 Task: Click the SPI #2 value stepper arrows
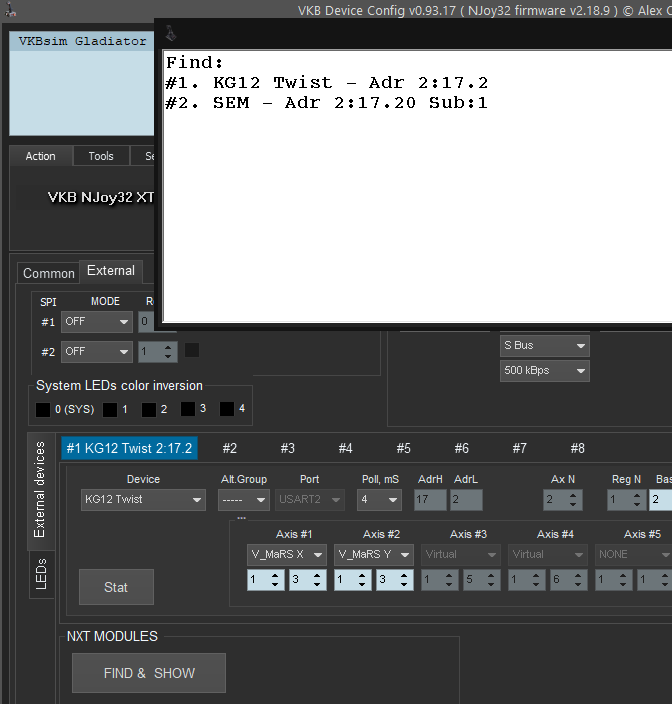point(168,352)
